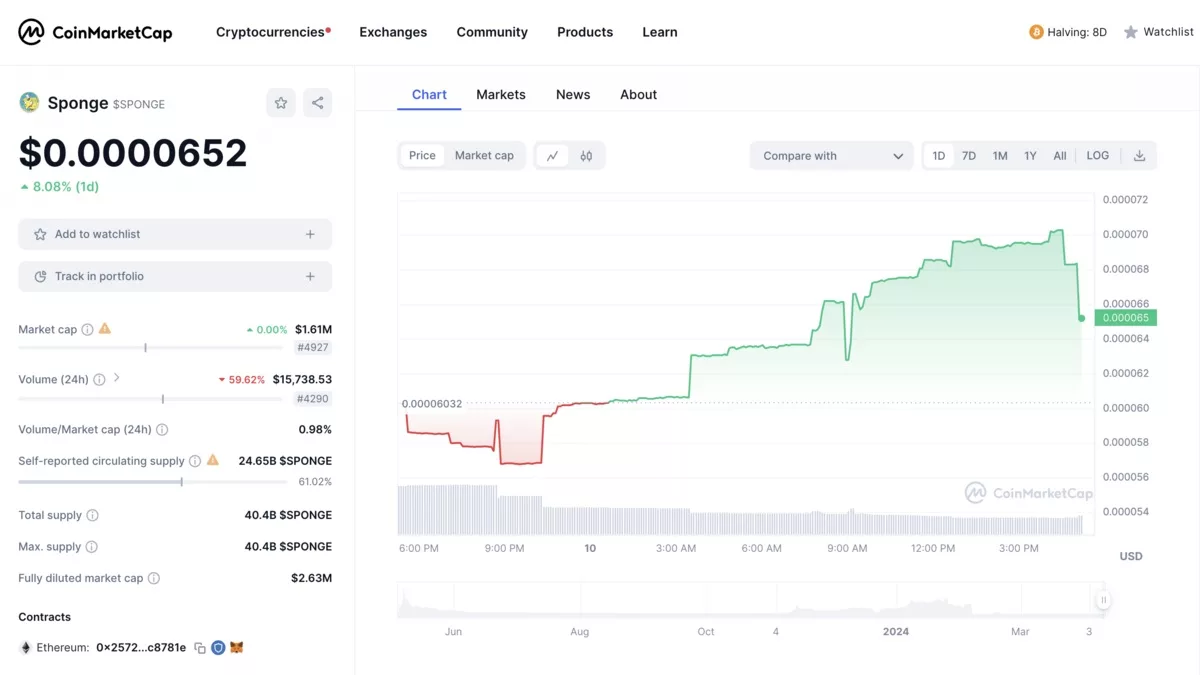Select the 7D time range

coord(969,155)
